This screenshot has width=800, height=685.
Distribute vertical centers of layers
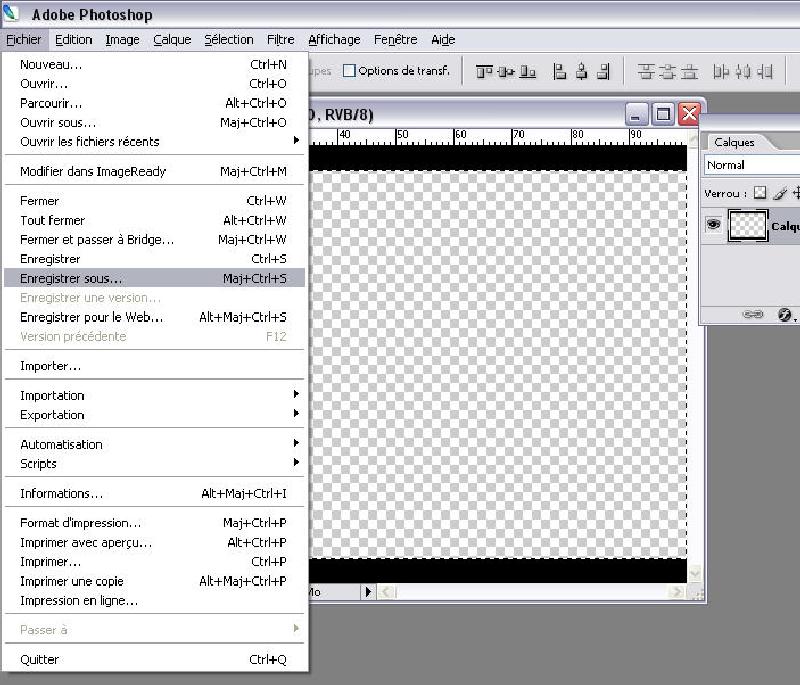(667, 72)
